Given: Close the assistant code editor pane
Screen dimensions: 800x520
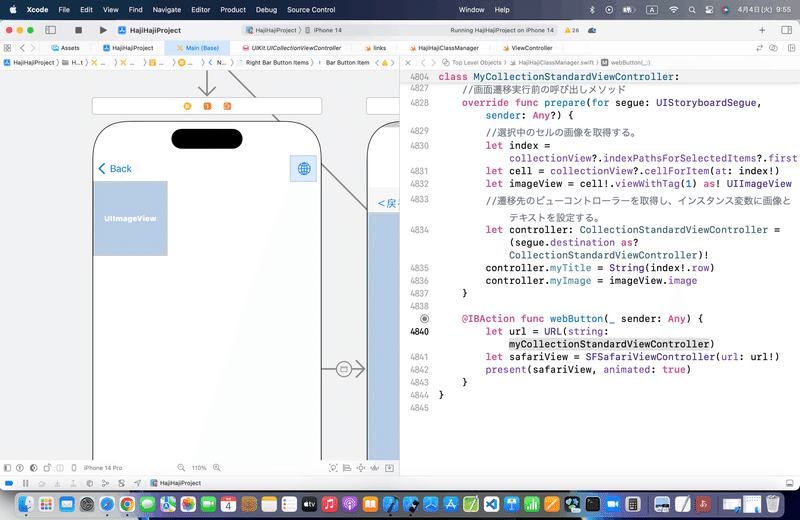Looking at the screenshot, I should coord(408,63).
